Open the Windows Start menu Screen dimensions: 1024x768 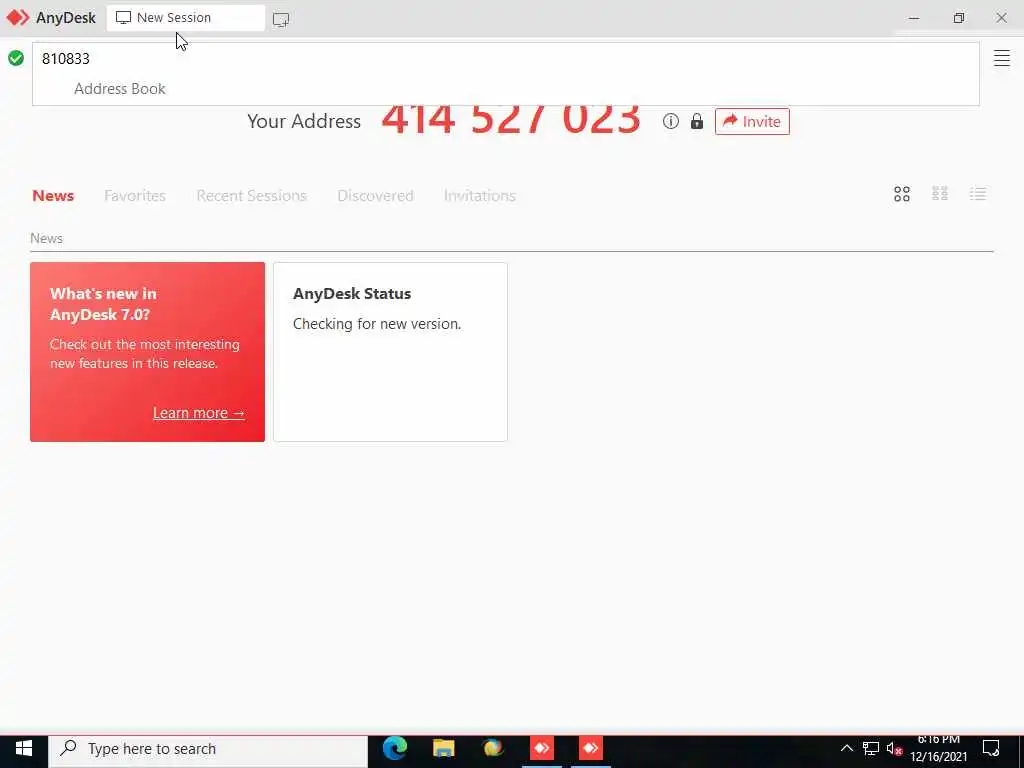[x=24, y=749]
